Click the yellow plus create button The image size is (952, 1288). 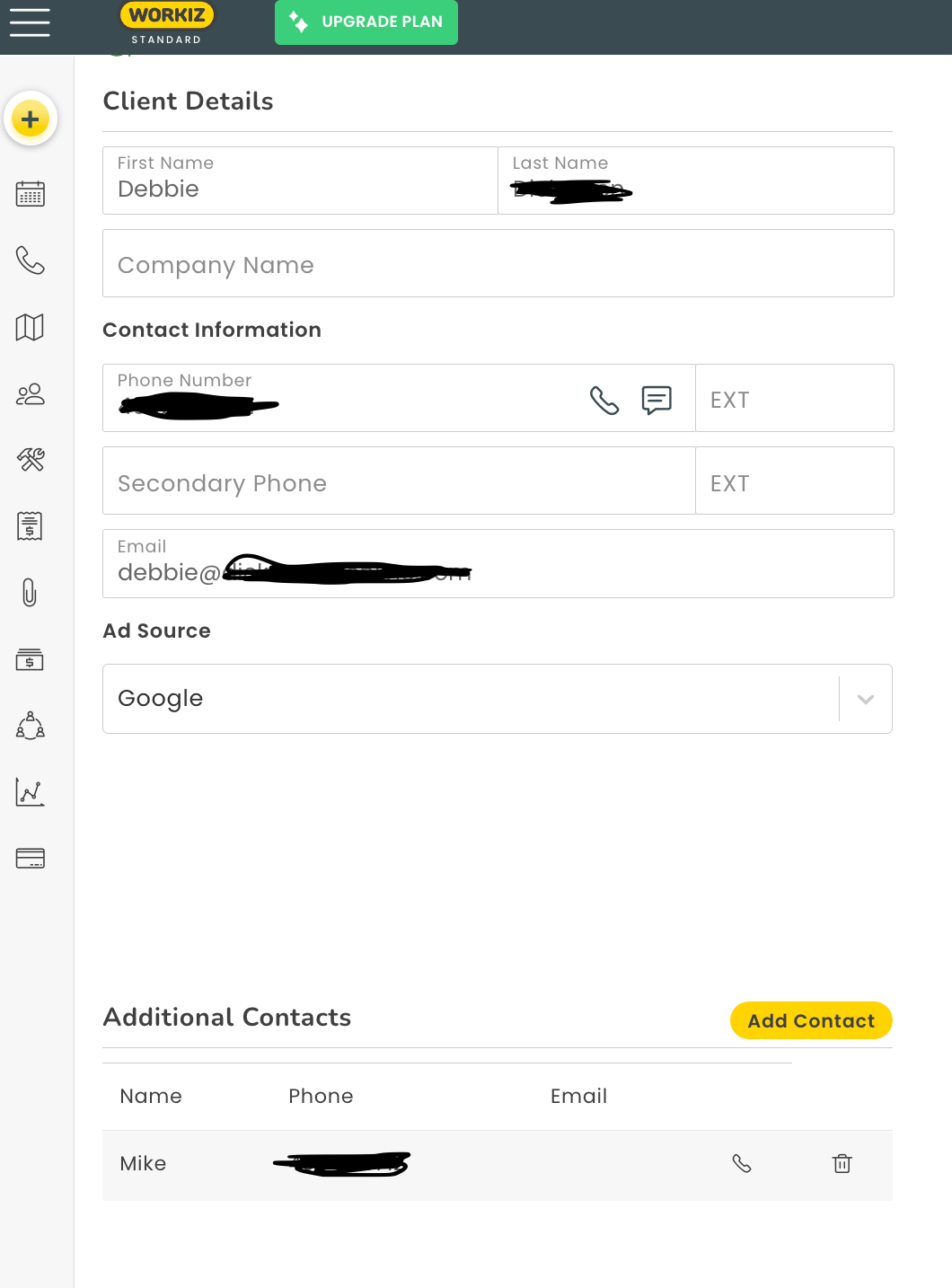coord(31,119)
